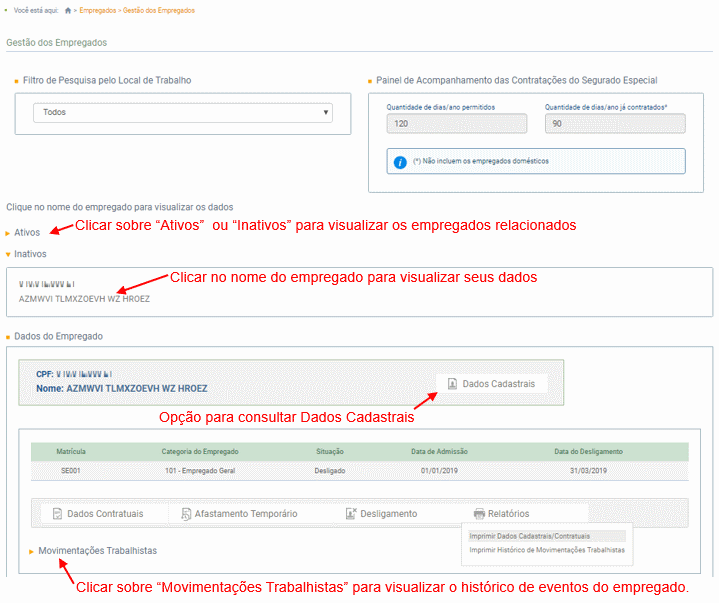Click the blue info icon in the notice
Image resolution: width=719 pixels, height=603 pixels.
(x=400, y=162)
